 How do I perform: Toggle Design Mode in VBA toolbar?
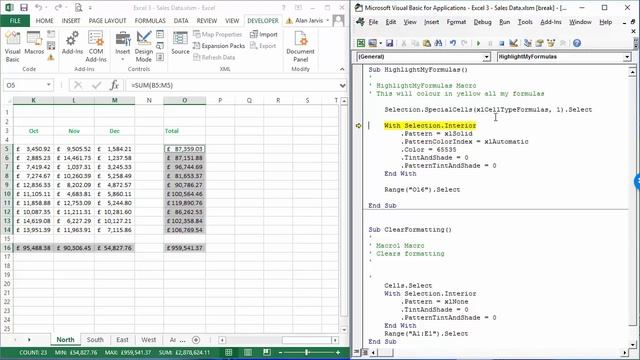click(x=513, y=43)
